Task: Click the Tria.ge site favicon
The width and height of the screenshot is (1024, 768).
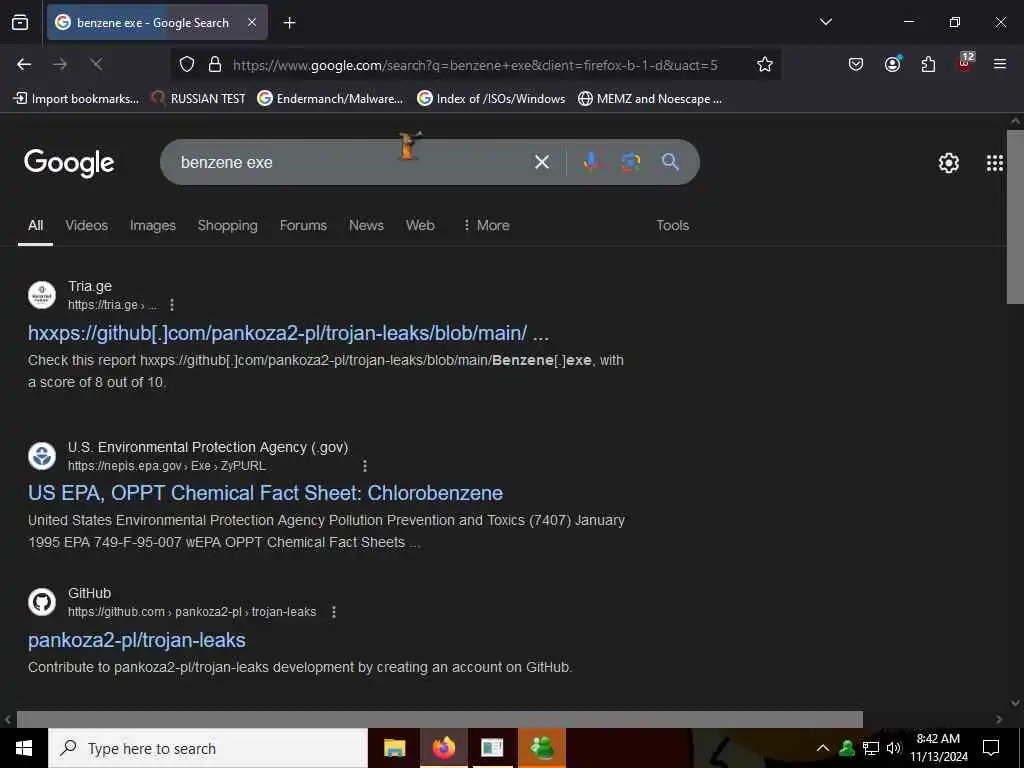Action: (42, 295)
